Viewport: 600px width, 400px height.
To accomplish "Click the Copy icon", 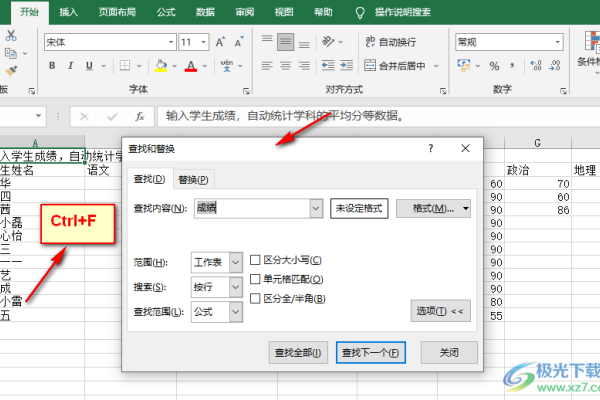I will coord(11,53).
